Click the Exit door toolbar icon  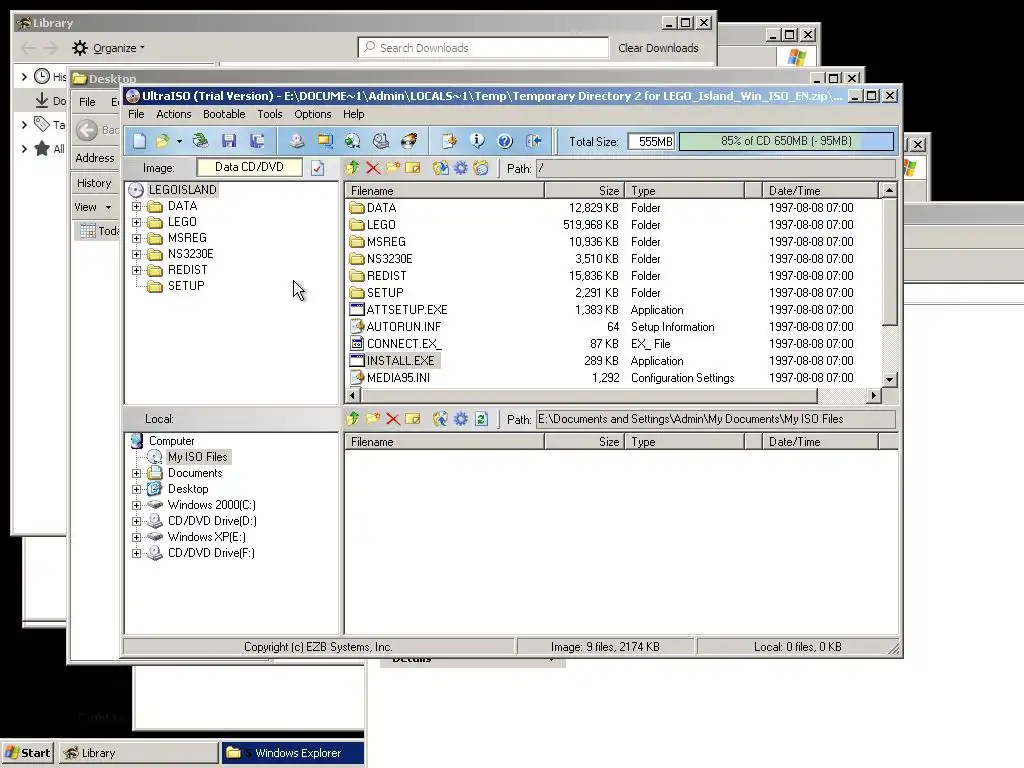[x=534, y=141]
